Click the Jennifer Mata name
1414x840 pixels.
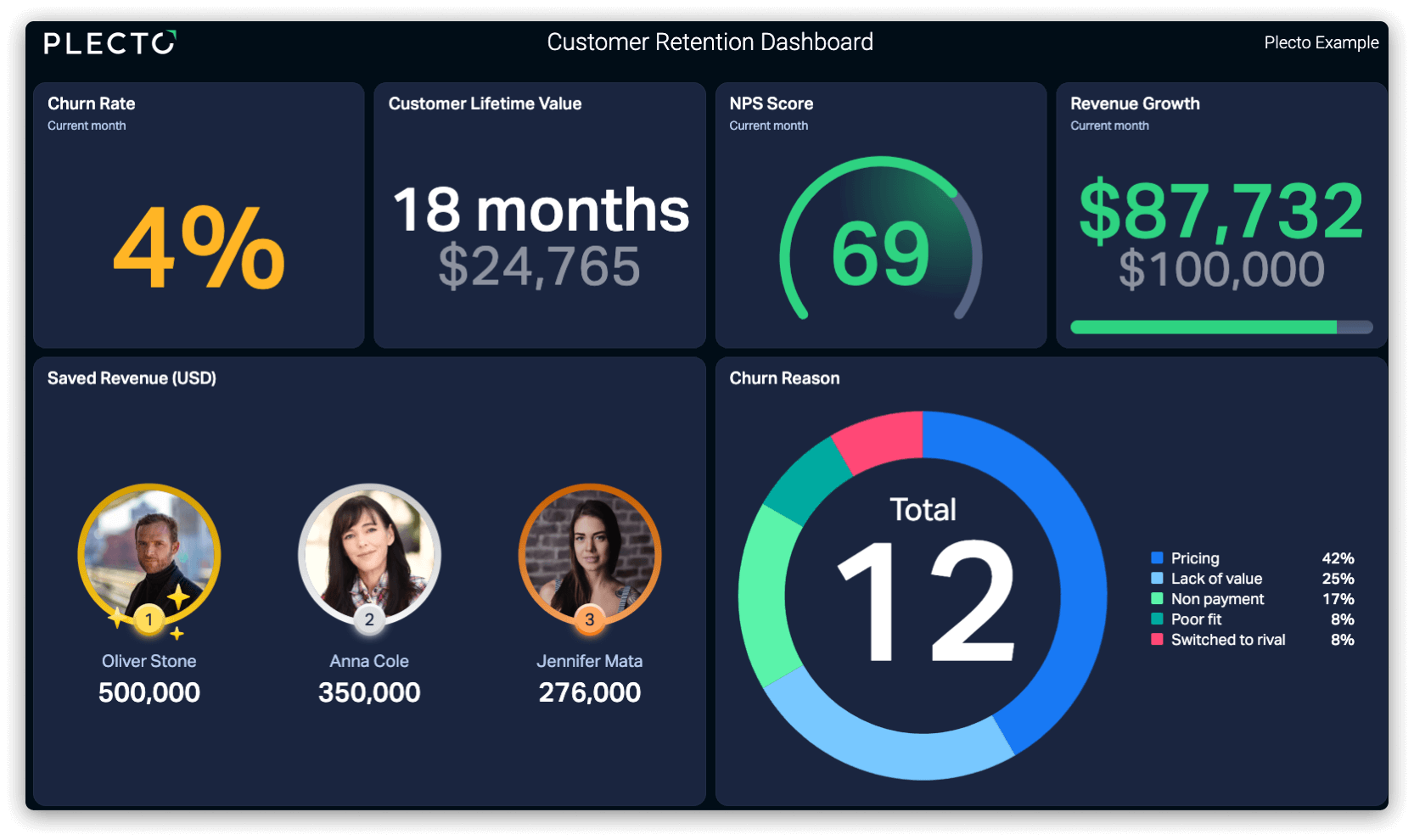pos(590,661)
